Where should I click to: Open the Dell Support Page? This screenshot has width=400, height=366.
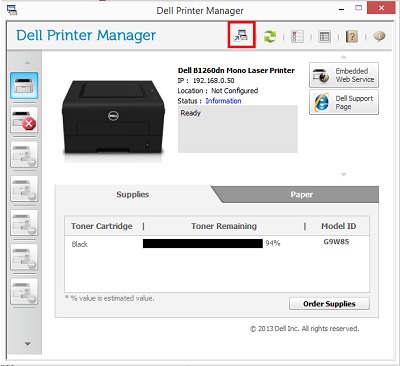344,102
